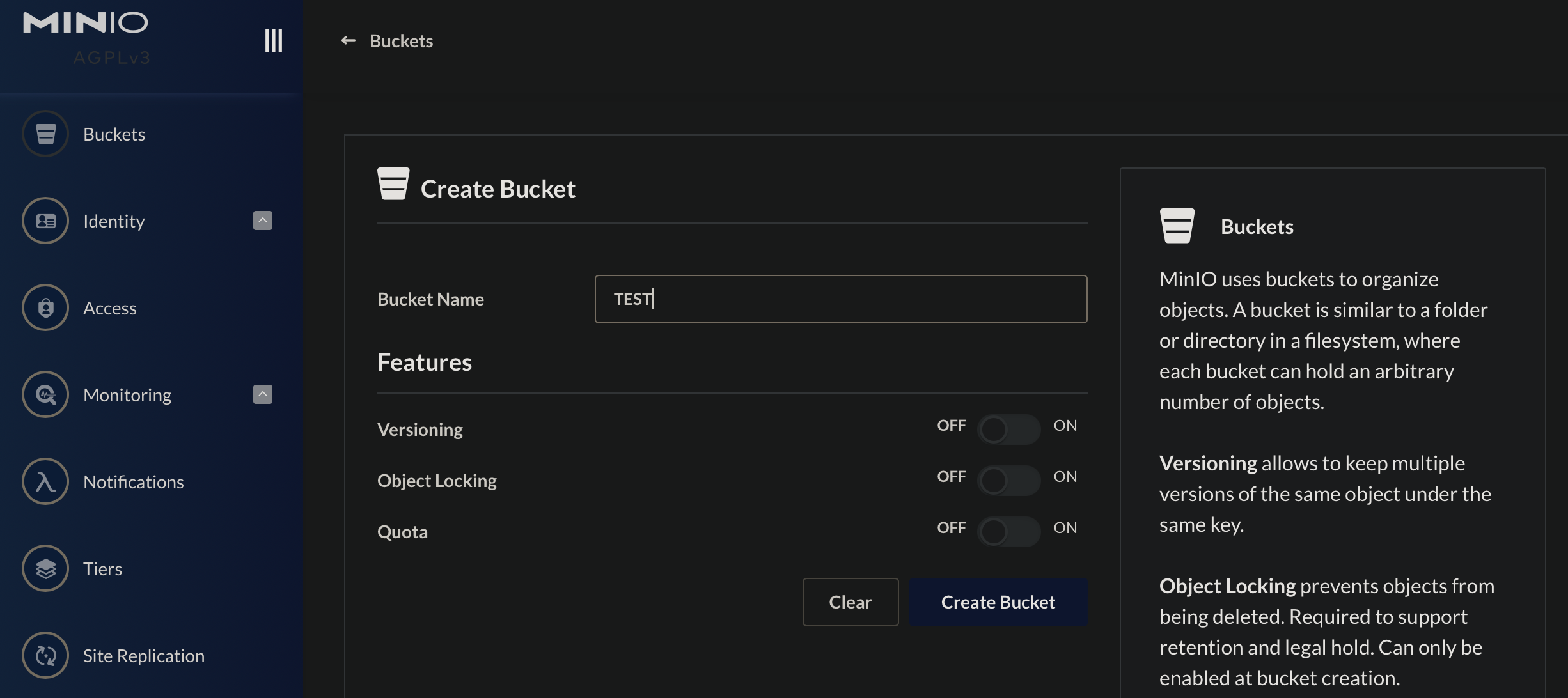Screen dimensions: 1568x698
Task: Click into the Bucket Name field
Action: 840,299
